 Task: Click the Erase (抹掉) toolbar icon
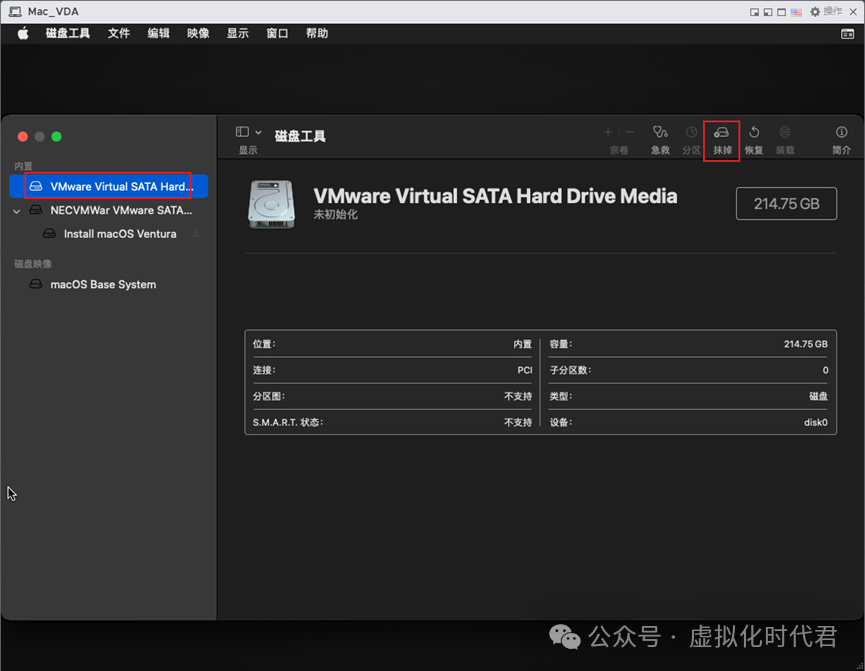pyautogui.click(x=722, y=132)
